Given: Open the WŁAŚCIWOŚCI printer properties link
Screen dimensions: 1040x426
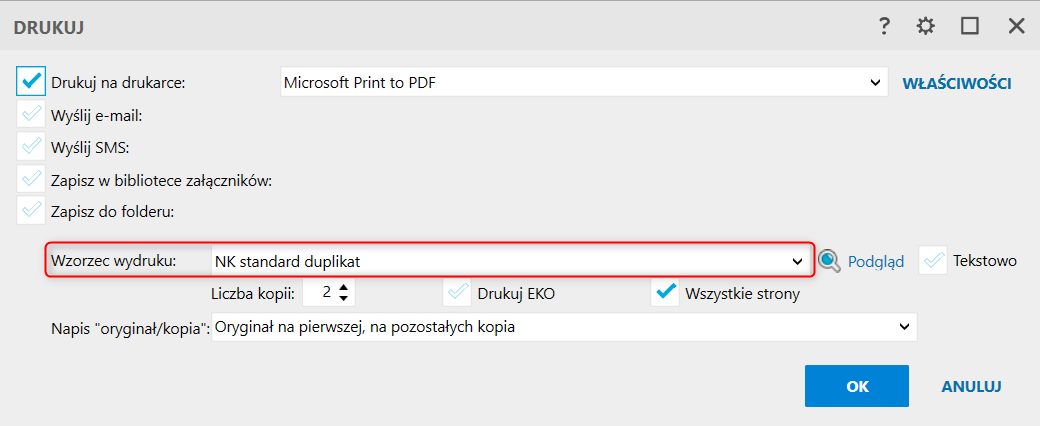Looking at the screenshot, I should [x=957, y=83].
